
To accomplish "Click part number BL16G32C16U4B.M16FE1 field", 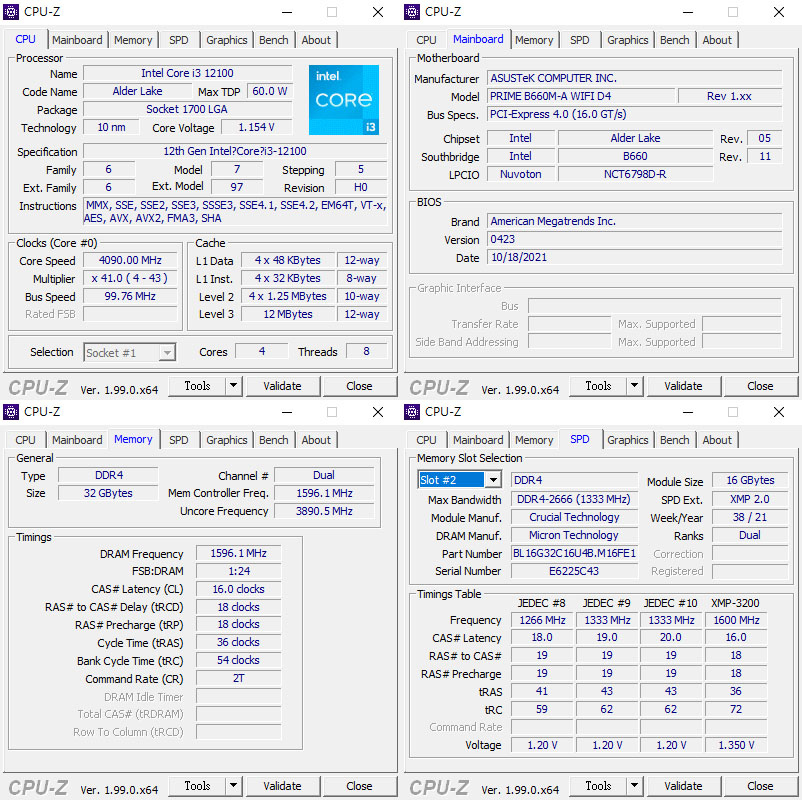I will (x=574, y=553).
